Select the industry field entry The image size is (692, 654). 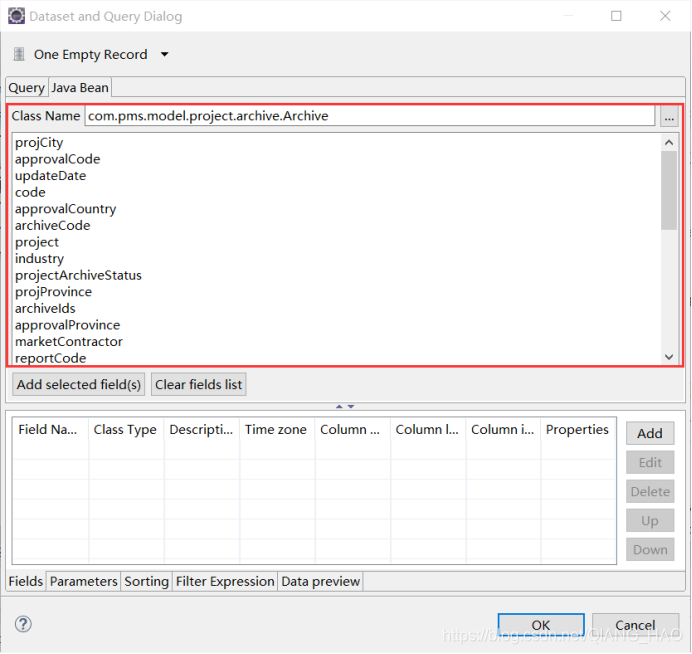point(39,259)
